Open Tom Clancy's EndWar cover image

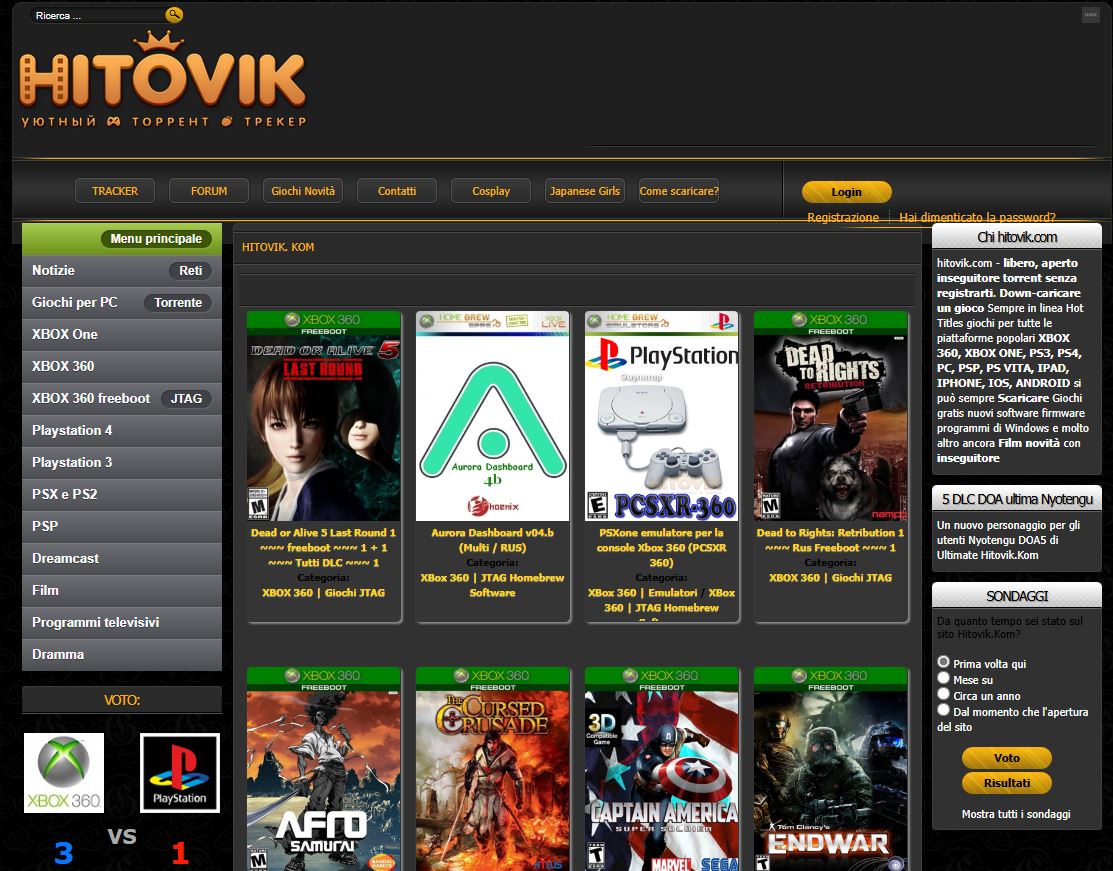click(x=830, y=769)
